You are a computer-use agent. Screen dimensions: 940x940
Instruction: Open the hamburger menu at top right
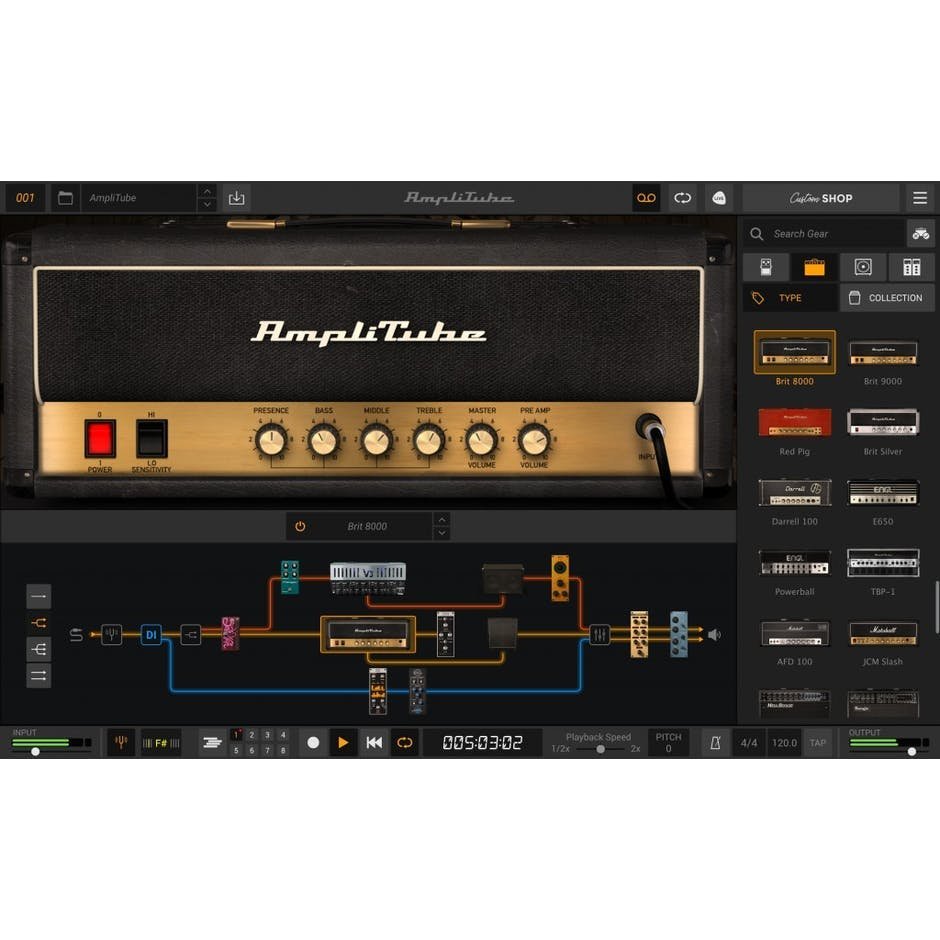click(920, 198)
